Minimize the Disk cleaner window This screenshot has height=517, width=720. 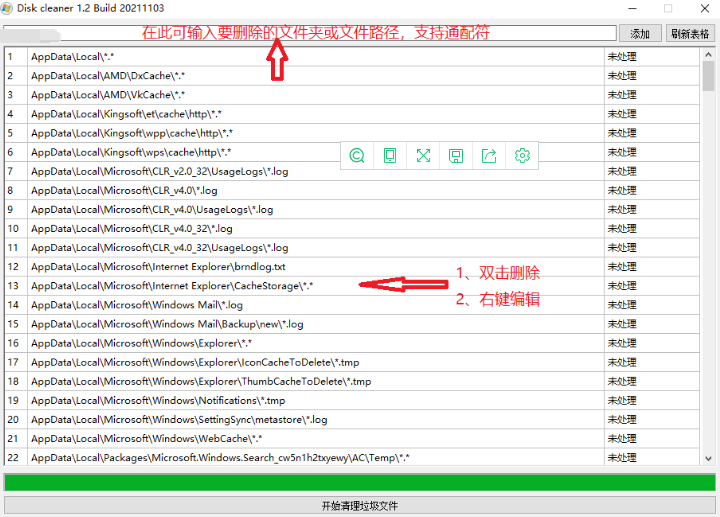pos(632,8)
